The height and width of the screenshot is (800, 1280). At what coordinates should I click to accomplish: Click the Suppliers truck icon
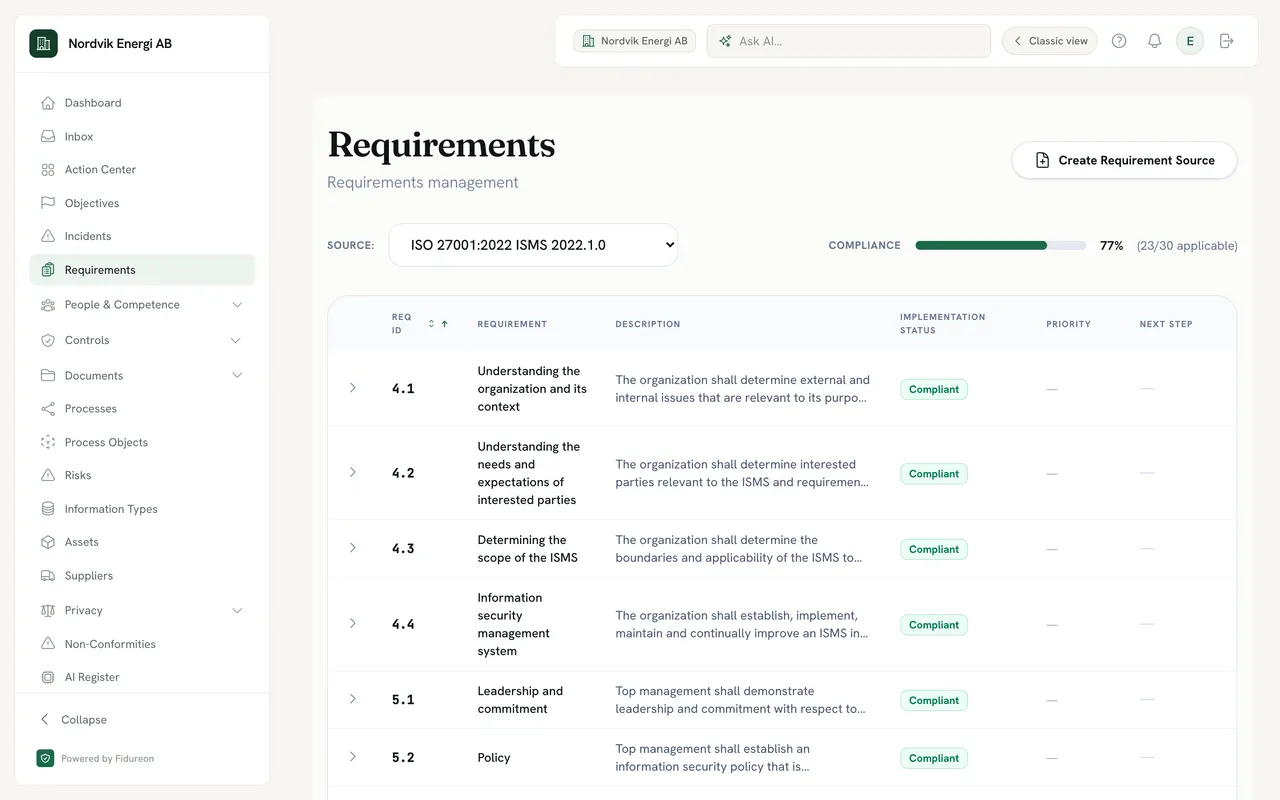[47, 576]
